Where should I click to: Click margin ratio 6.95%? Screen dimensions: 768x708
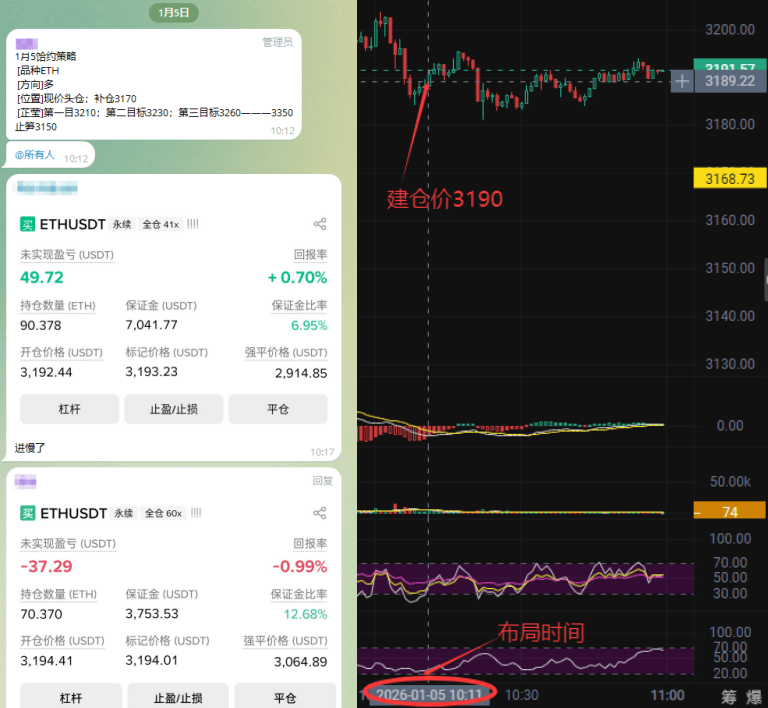pyautogui.click(x=309, y=326)
